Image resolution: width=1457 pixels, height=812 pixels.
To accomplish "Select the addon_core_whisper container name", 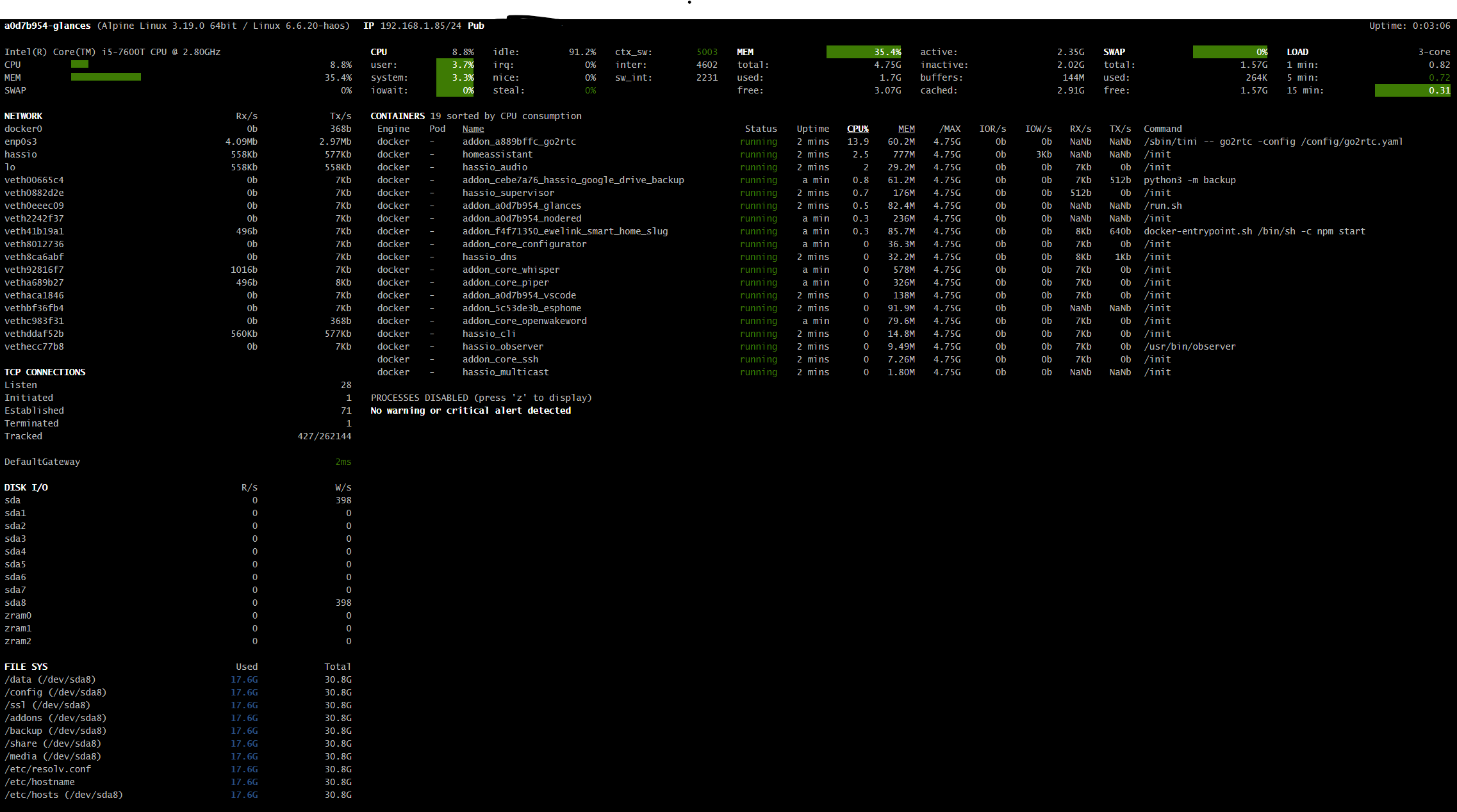I will (511, 270).
